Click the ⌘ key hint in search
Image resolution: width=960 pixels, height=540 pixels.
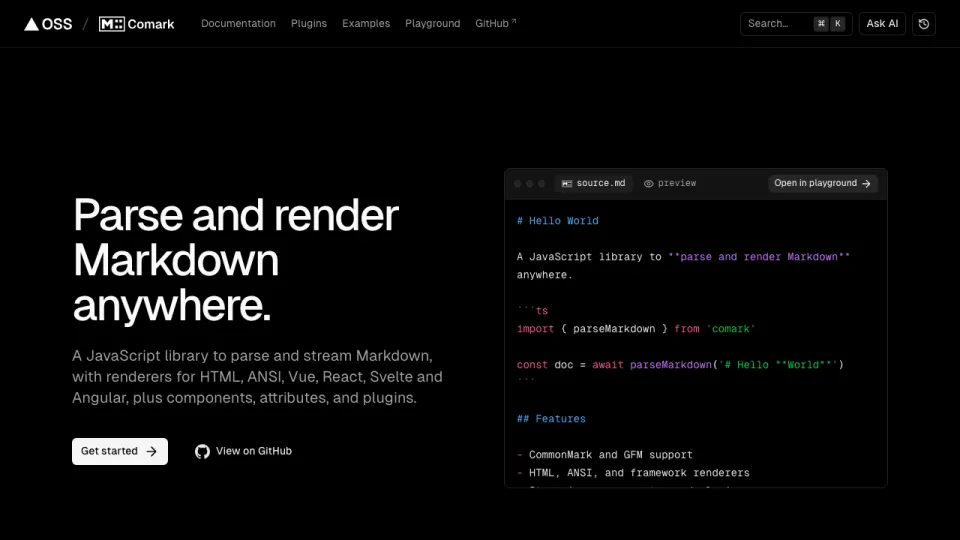(x=821, y=24)
